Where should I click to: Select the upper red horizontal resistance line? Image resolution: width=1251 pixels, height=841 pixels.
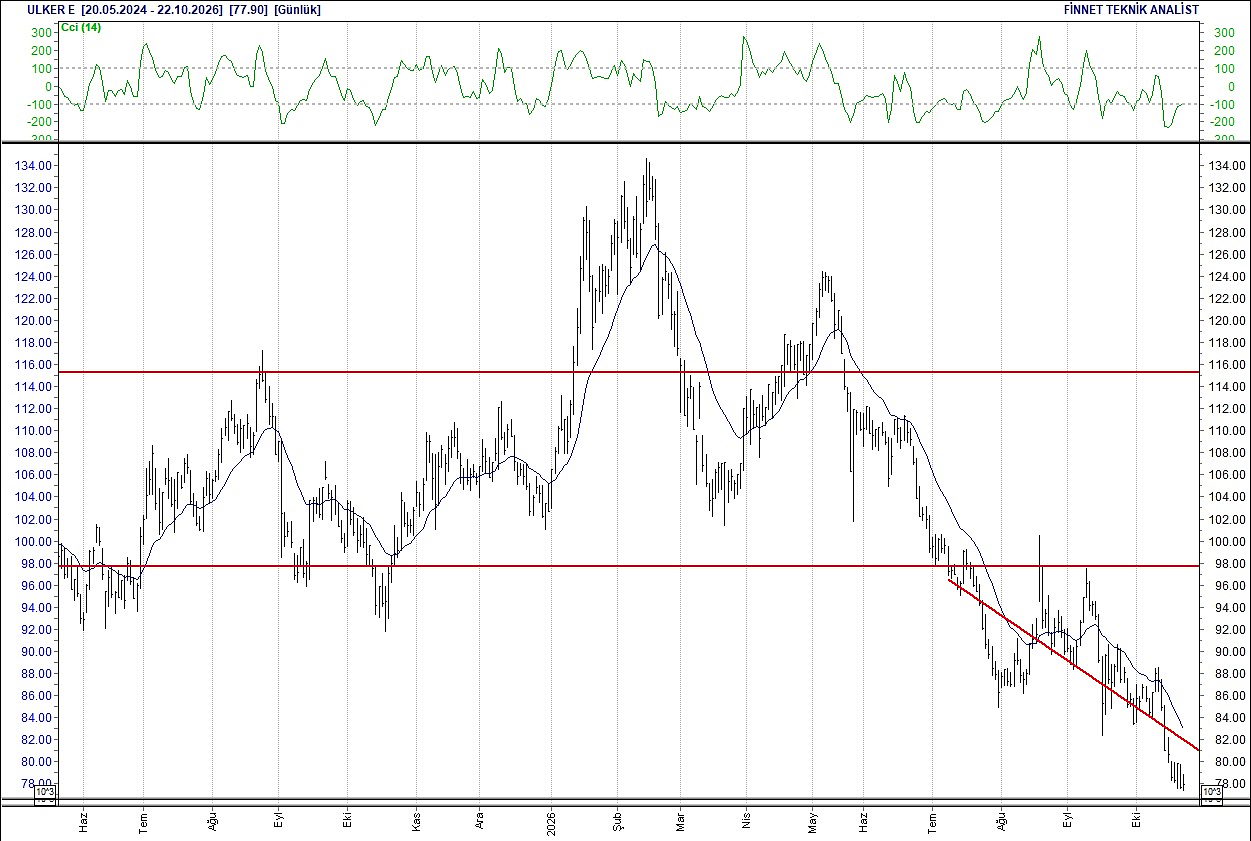pyautogui.click(x=628, y=372)
